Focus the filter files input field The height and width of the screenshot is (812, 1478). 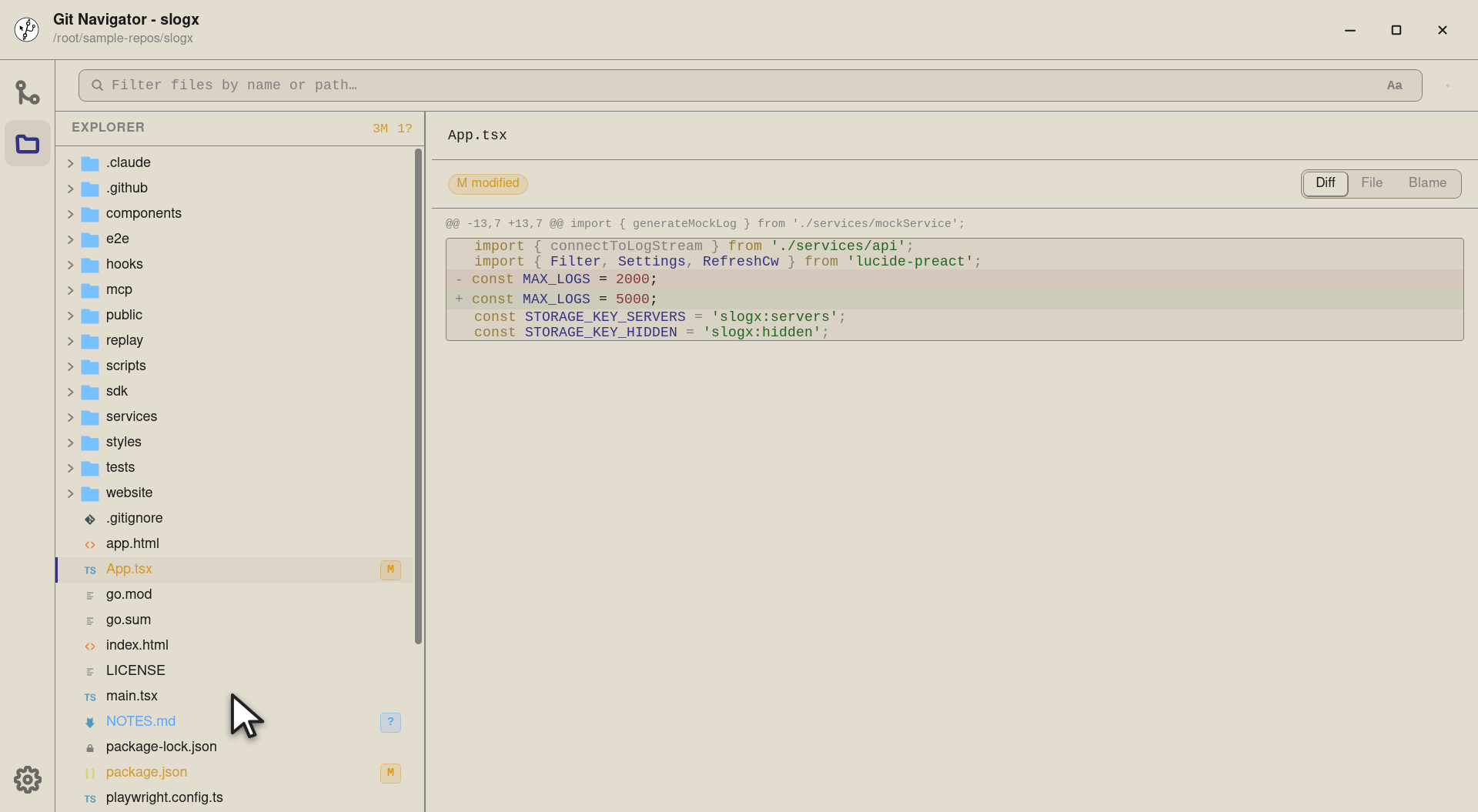[750, 85]
